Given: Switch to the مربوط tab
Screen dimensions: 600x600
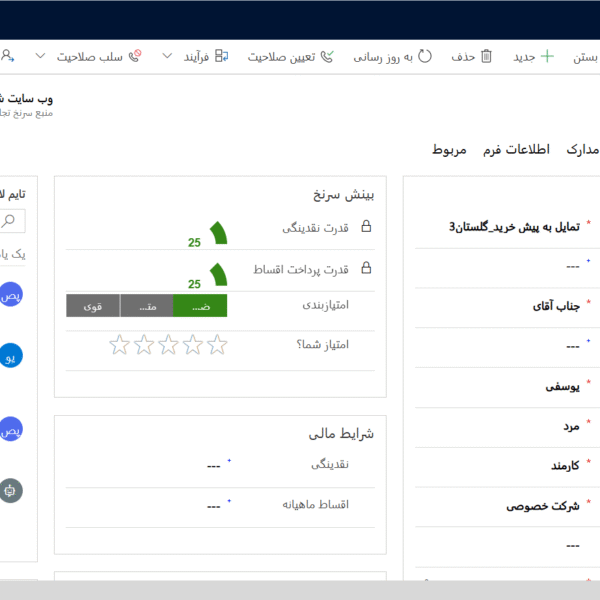Looking at the screenshot, I should point(449,150).
